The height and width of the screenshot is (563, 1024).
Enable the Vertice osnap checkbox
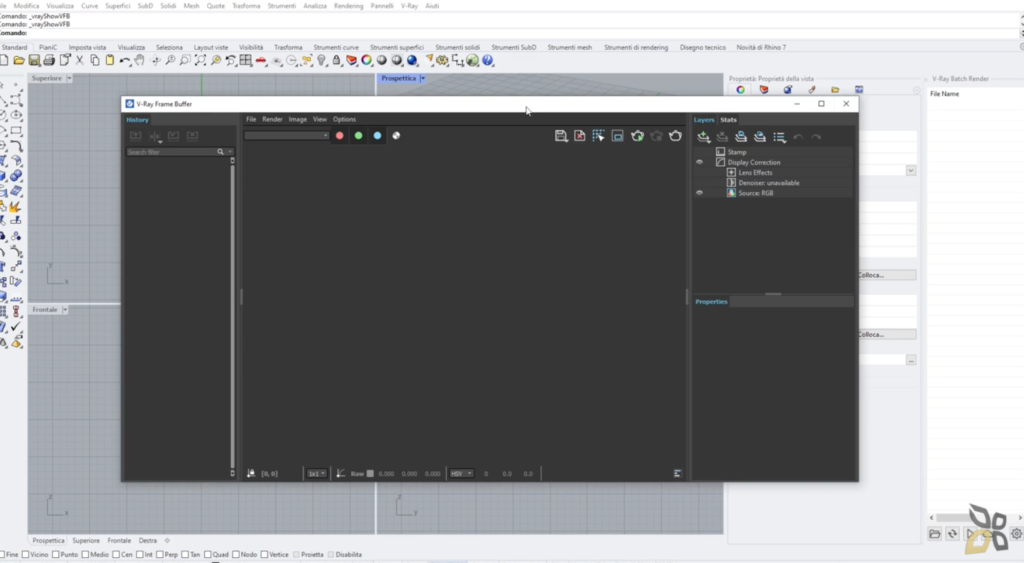tap(264, 555)
